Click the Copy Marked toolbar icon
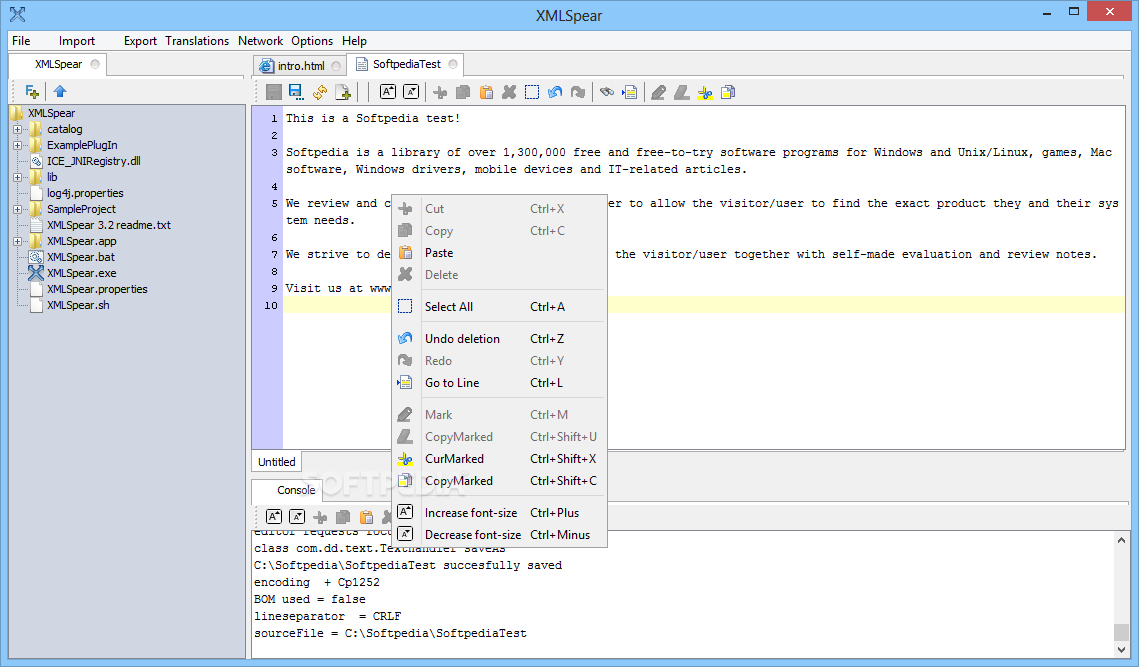The width and height of the screenshot is (1139, 667). coord(728,92)
